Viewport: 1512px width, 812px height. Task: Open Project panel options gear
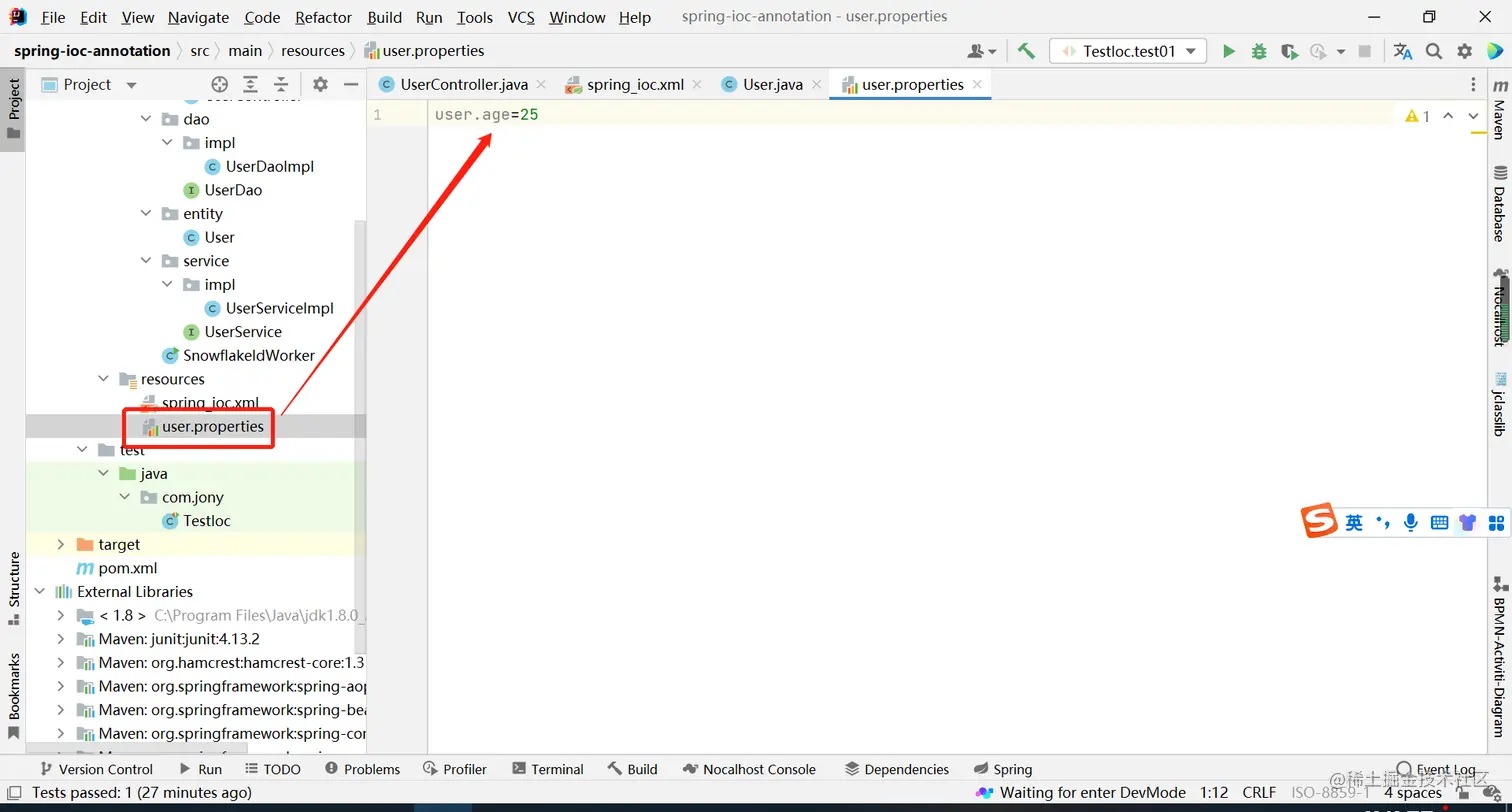[320, 85]
